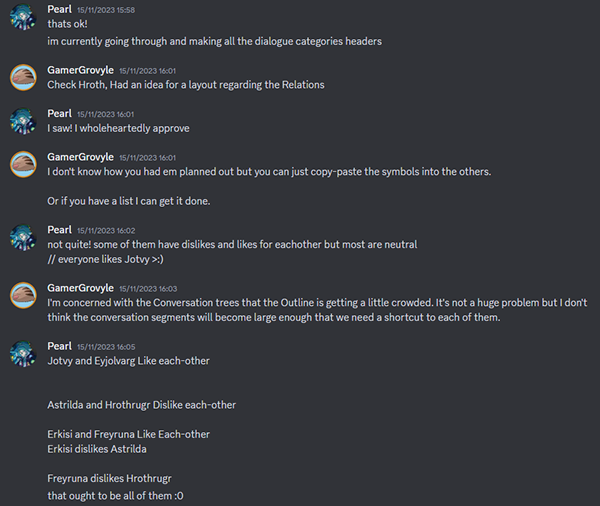Viewport: 600px width, 506px height.
Task: Click the 15/11/2023 15:58 timestamp
Action: point(113,10)
